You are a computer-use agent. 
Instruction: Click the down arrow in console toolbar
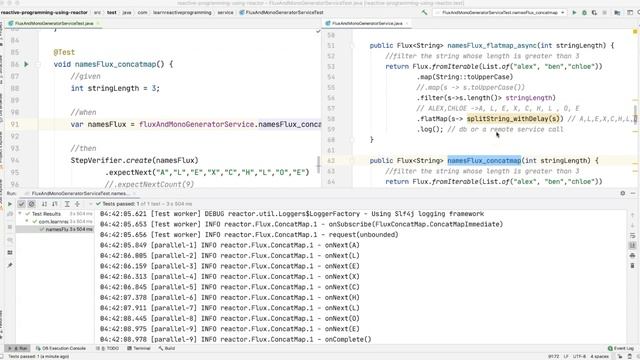pos(632,225)
